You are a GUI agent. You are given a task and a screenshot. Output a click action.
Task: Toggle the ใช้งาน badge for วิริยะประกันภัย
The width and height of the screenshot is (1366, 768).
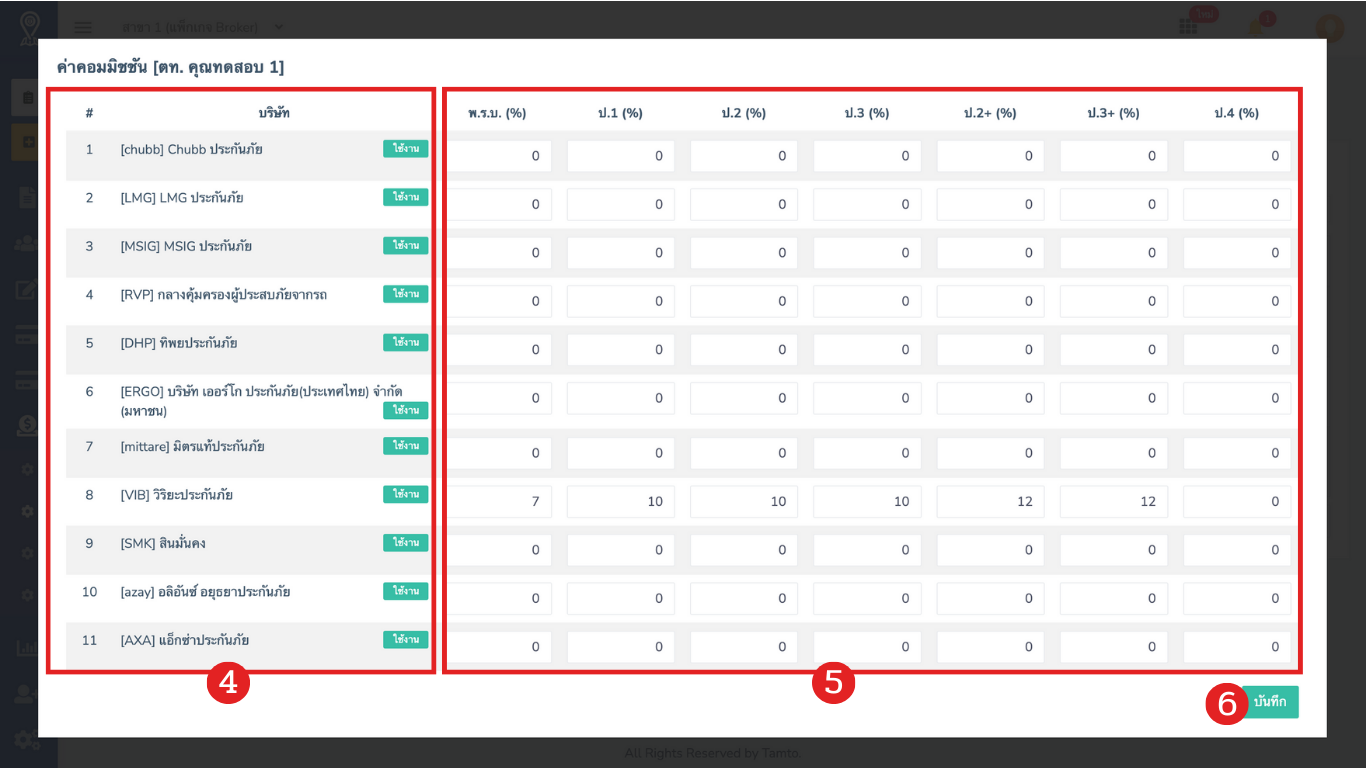[405, 494]
